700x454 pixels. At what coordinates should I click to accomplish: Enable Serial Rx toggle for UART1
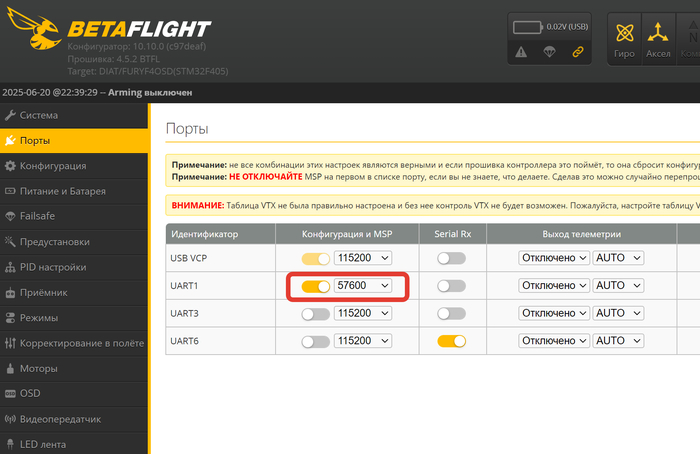tap(451, 286)
